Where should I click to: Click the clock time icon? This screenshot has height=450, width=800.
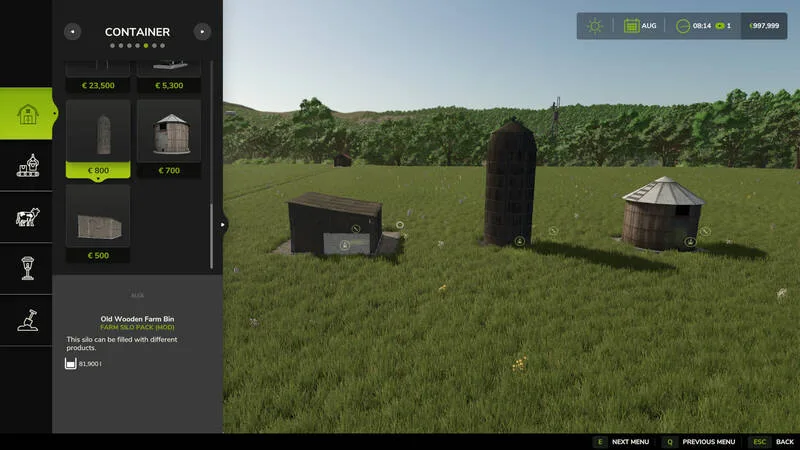click(x=683, y=26)
